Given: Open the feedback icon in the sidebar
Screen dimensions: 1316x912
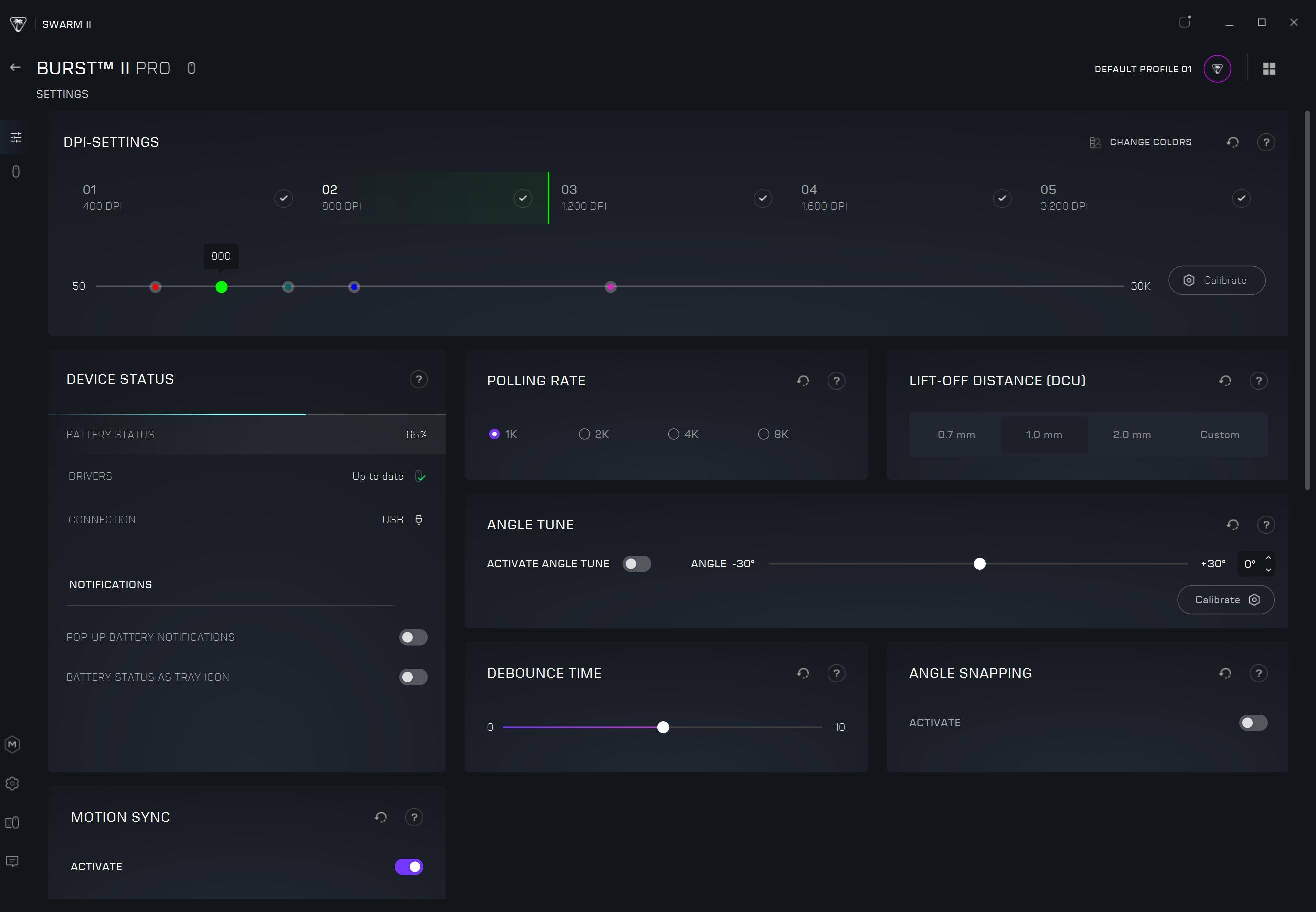Looking at the screenshot, I should [12, 861].
